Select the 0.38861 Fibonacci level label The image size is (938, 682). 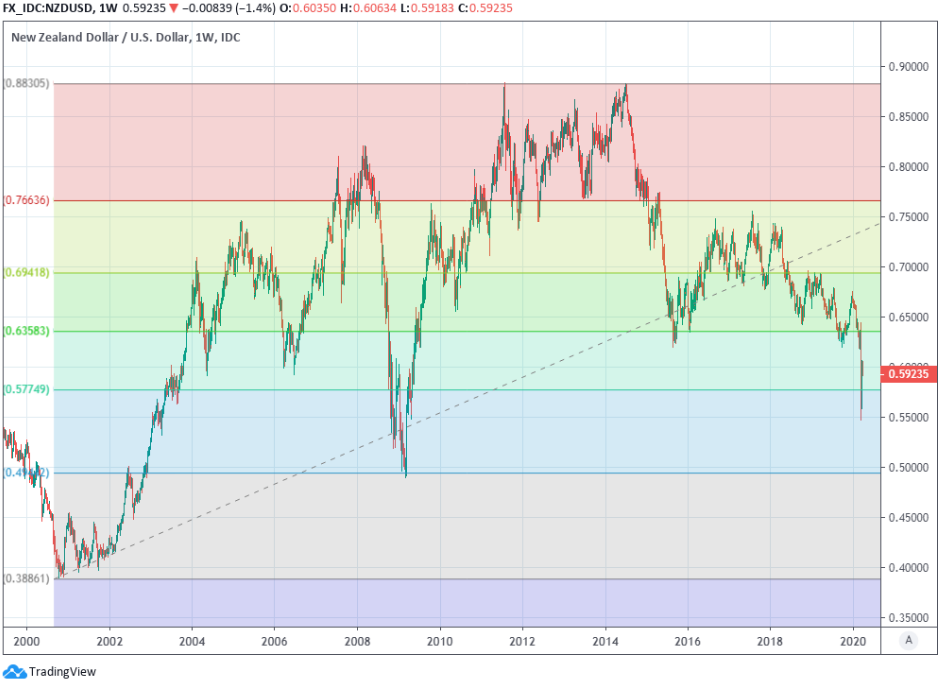[27, 578]
